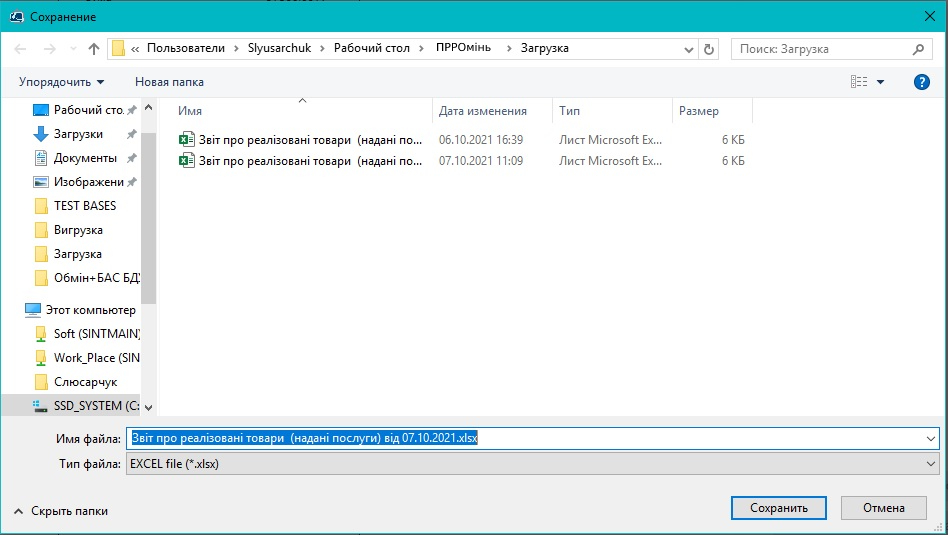The width and height of the screenshot is (948, 535).
Task: Click Новая папка in toolbar
Action: tap(169, 82)
